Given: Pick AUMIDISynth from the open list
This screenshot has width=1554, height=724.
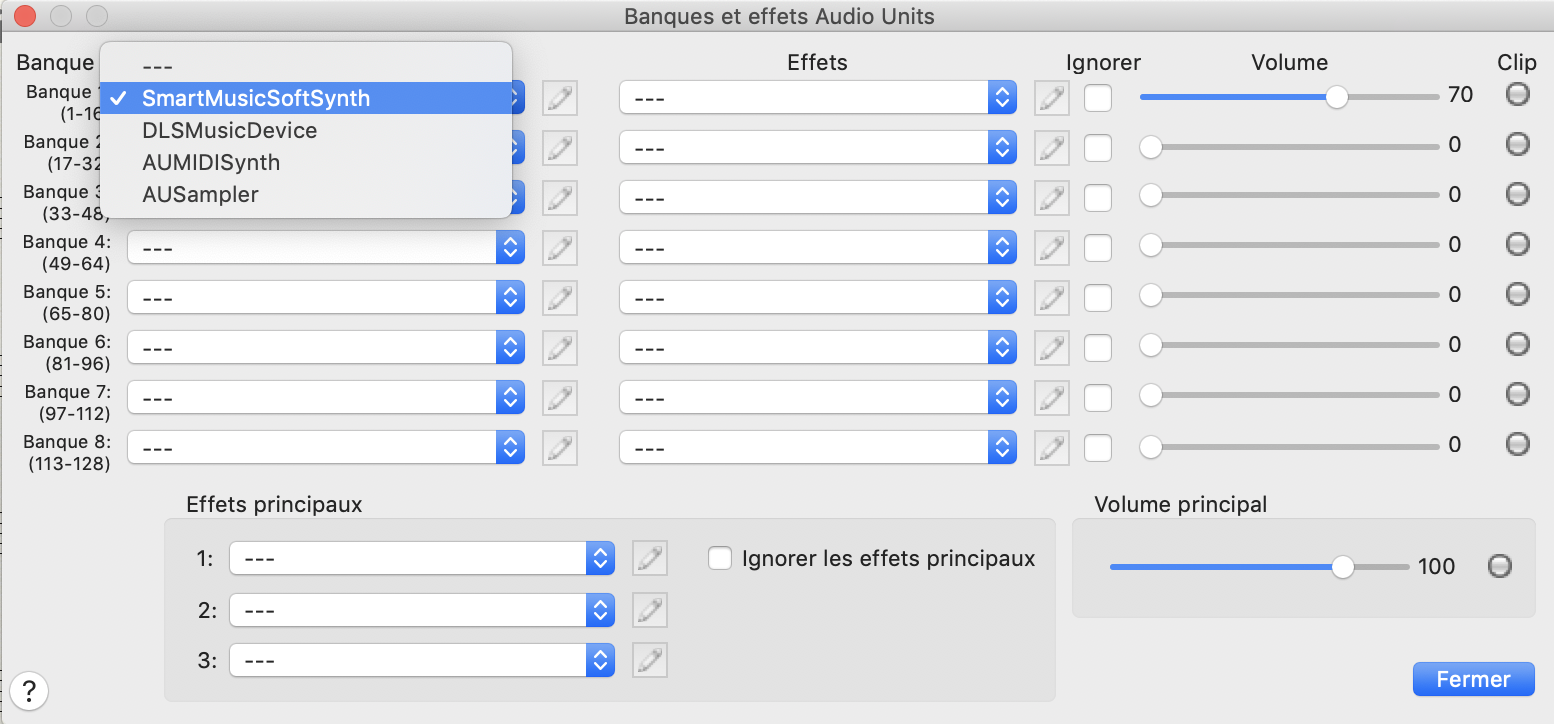Looking at the screenshot, I should (x=211, y=163).
